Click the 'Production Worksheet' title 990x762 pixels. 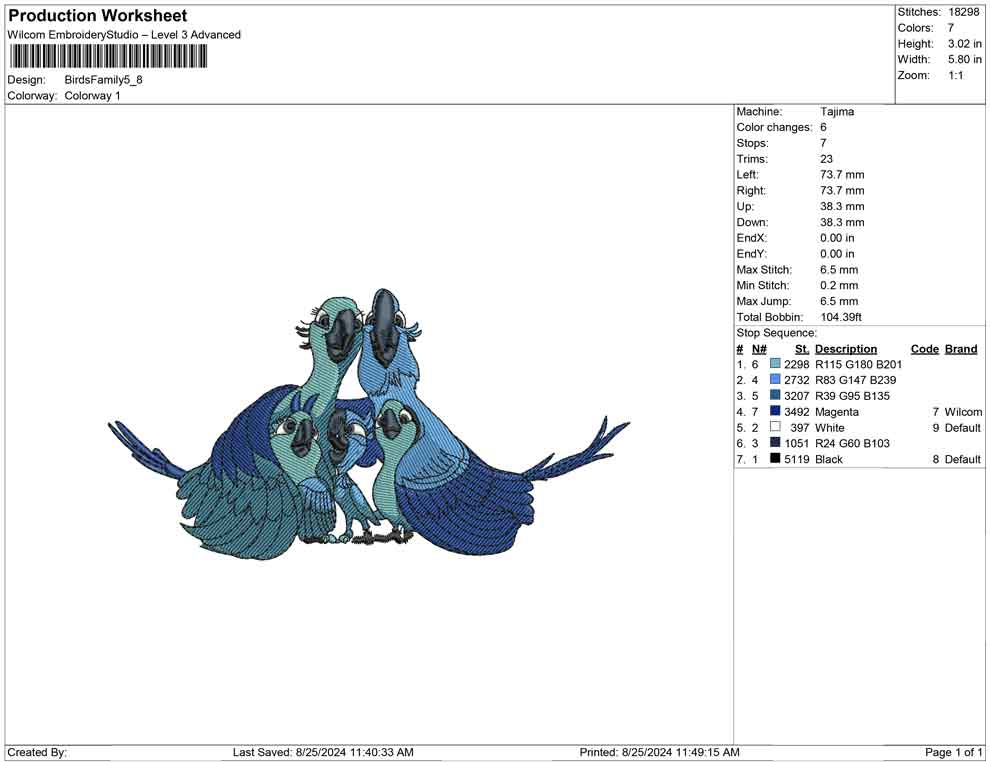[98, 16]
